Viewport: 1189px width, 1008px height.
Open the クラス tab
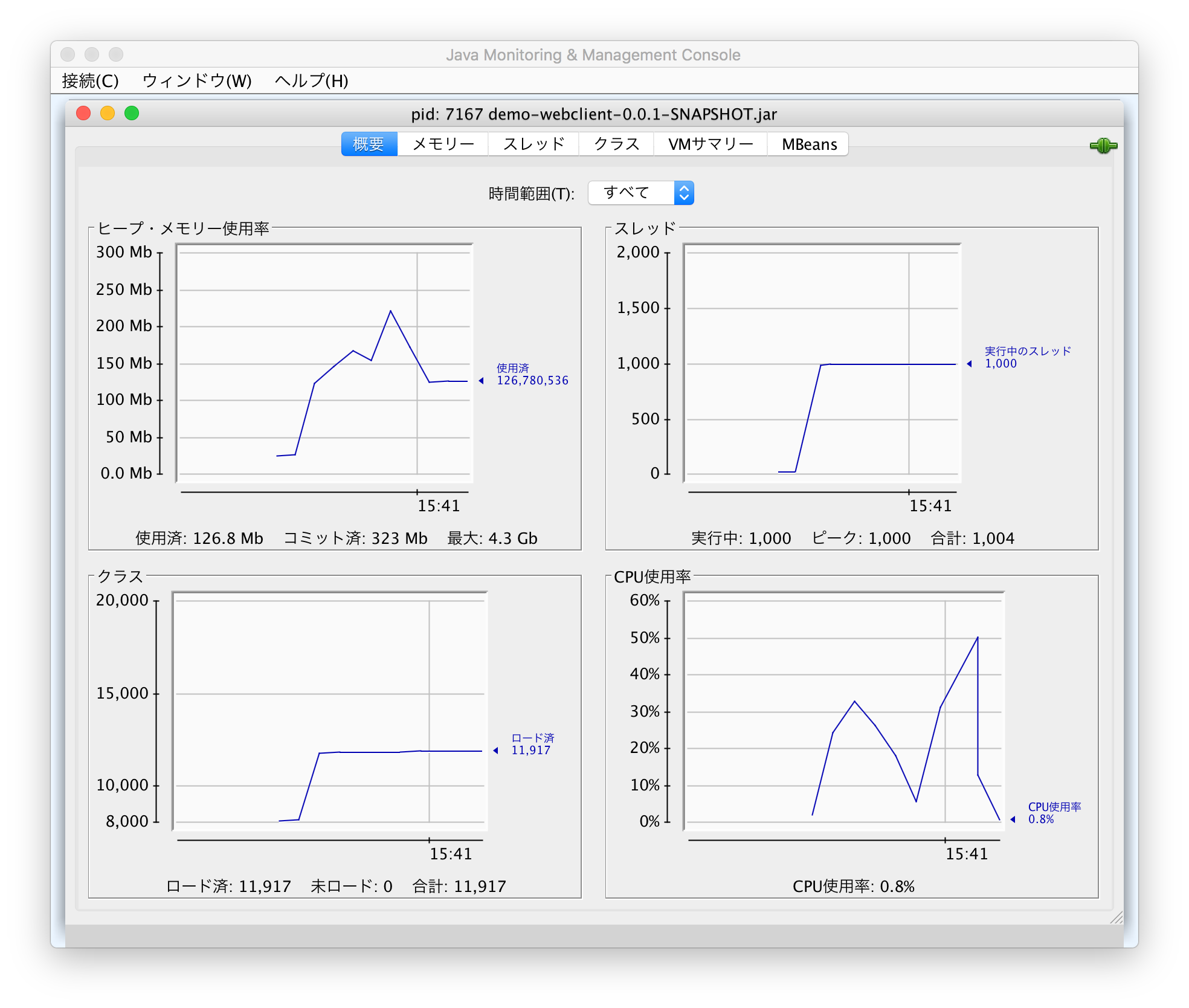tap(616, 144)
